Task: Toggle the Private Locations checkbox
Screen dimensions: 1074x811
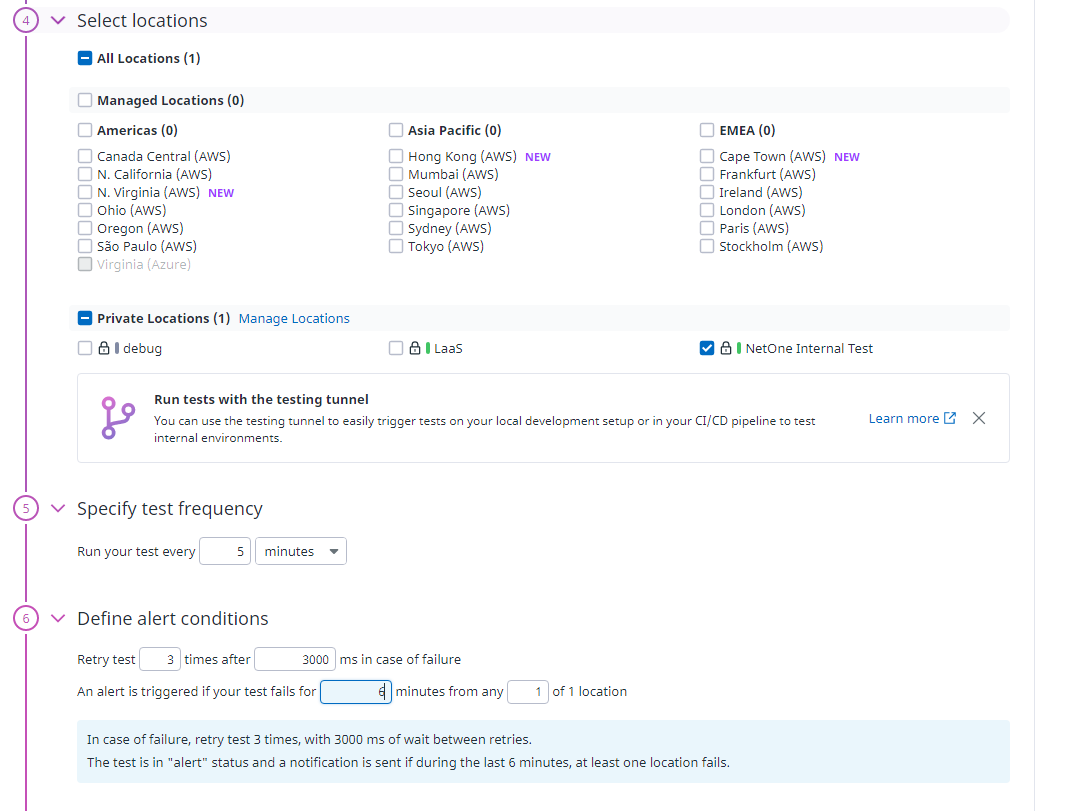Action: tap(85, 319)
